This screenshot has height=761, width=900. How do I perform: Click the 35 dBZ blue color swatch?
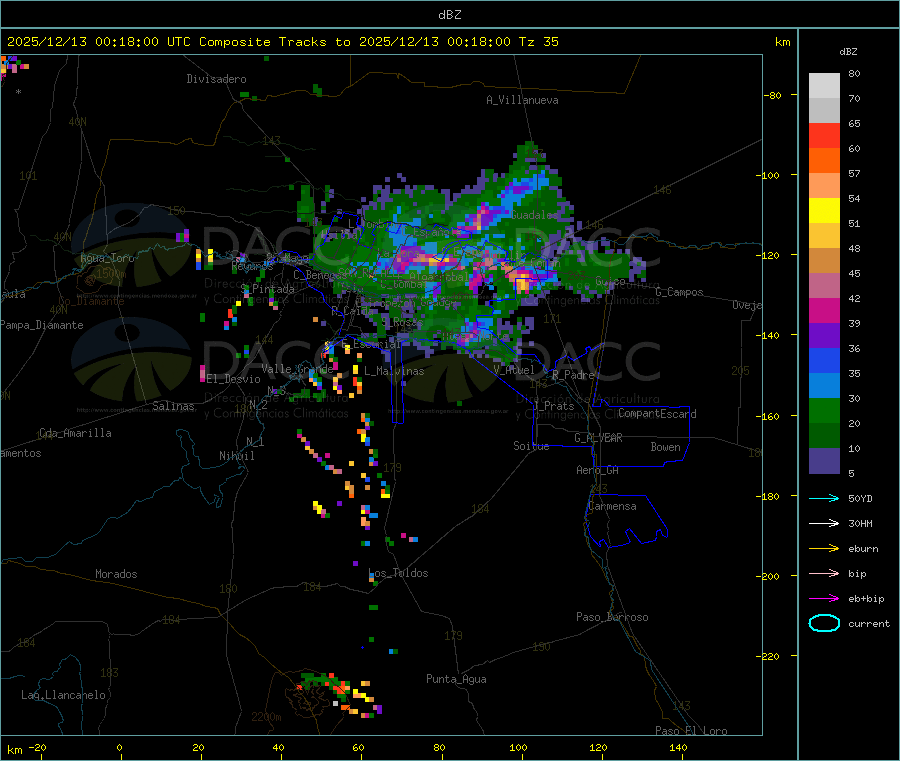coord(824,360)
